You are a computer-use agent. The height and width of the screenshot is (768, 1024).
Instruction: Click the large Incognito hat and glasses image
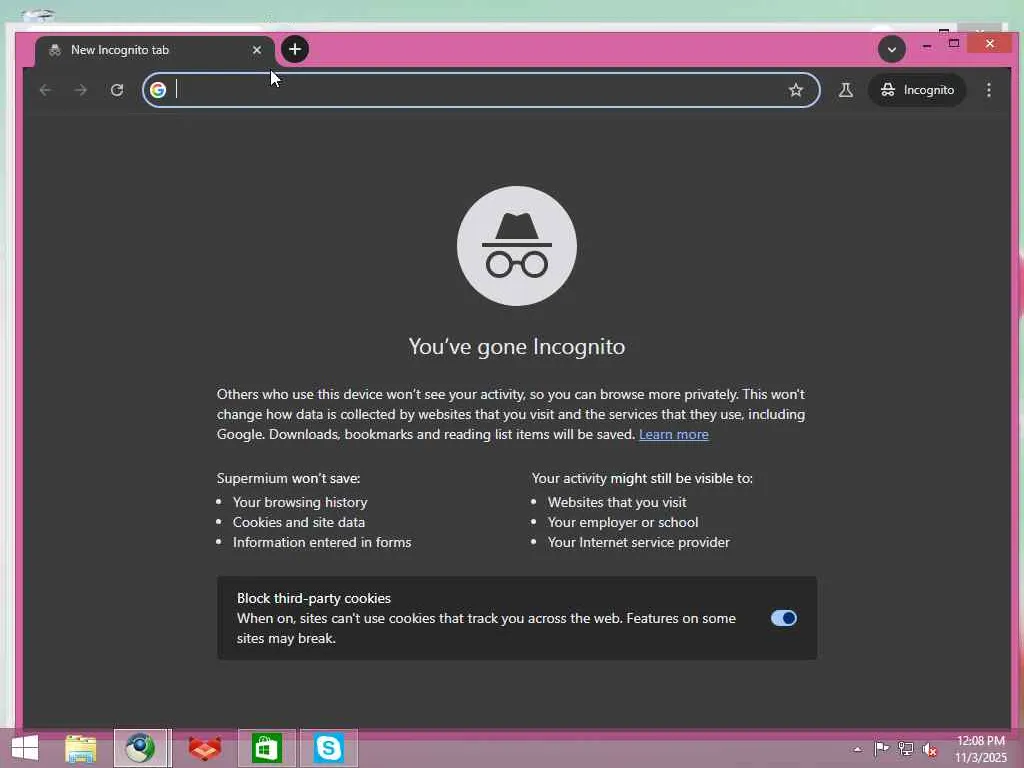pos(517,246)
